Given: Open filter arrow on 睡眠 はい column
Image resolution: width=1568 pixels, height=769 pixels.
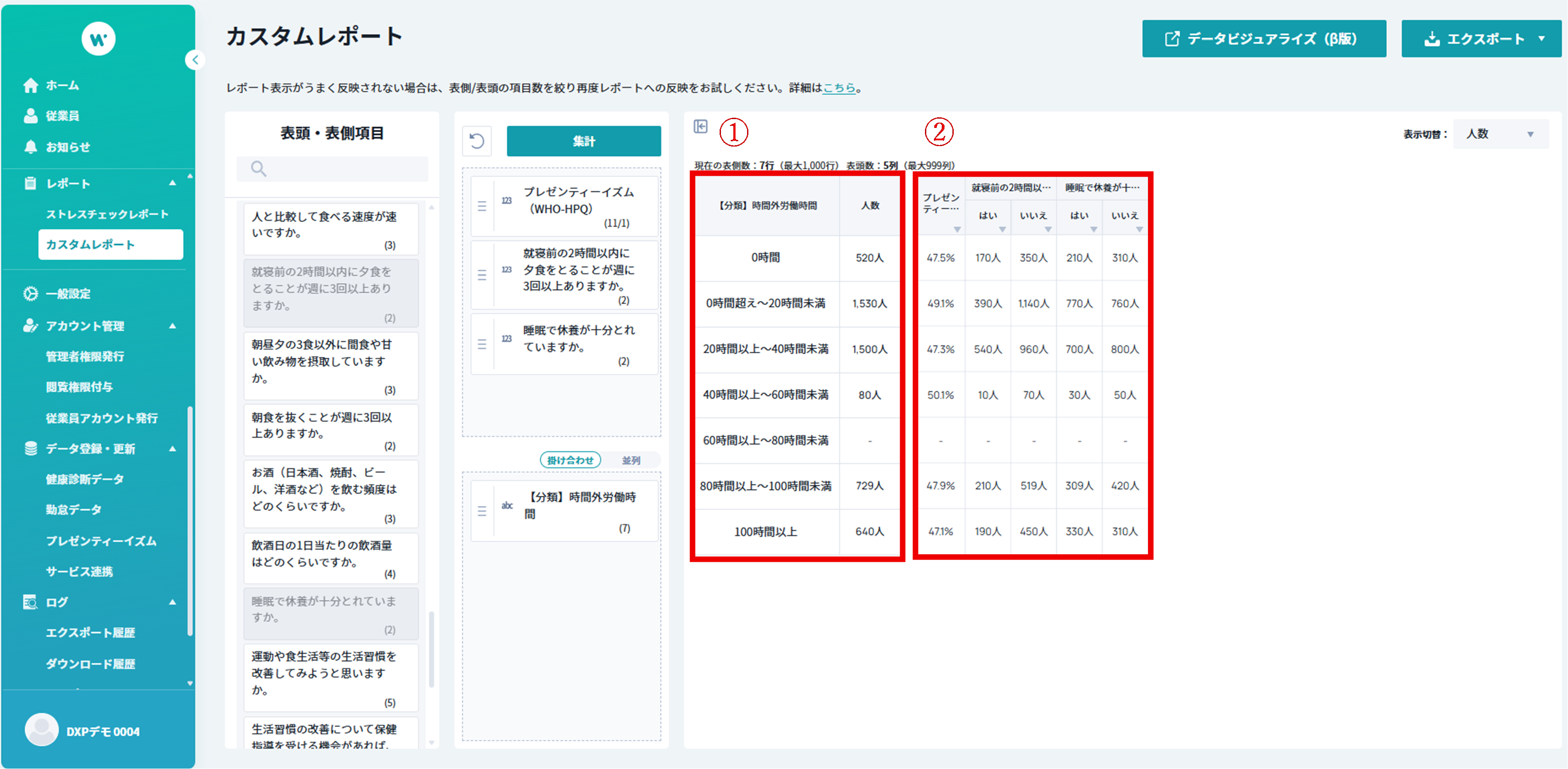Looking at the screenshot, I should [x=1093, y=229].
